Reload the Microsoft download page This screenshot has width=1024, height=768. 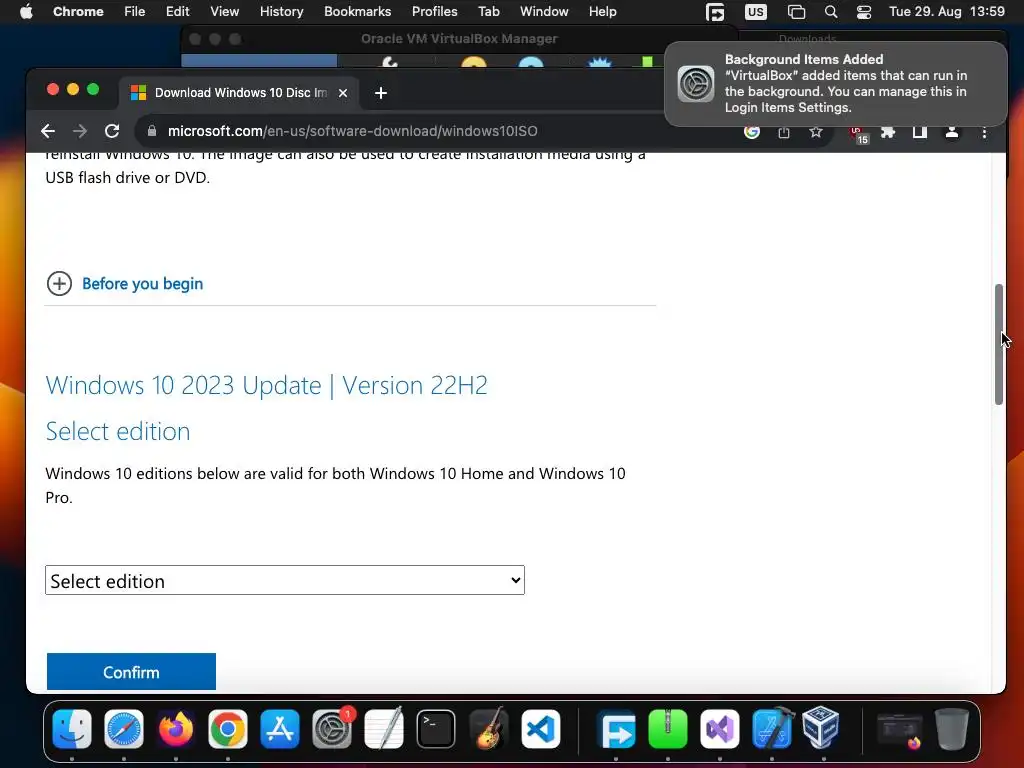pos(112,131)
